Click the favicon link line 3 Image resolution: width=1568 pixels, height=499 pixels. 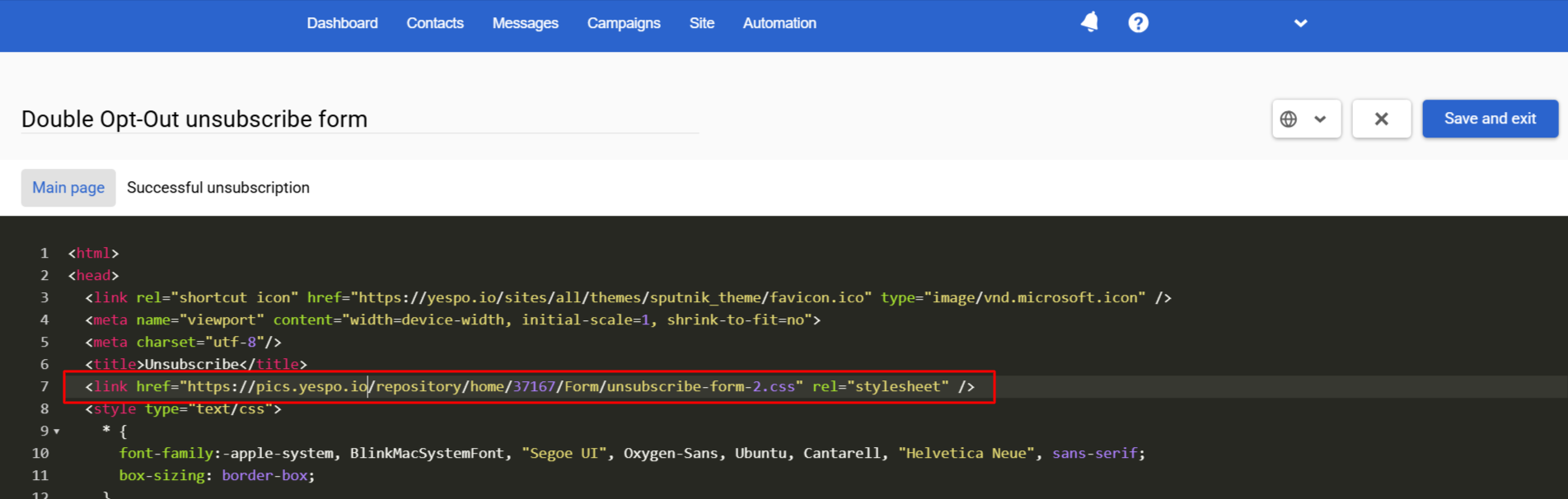628,297
